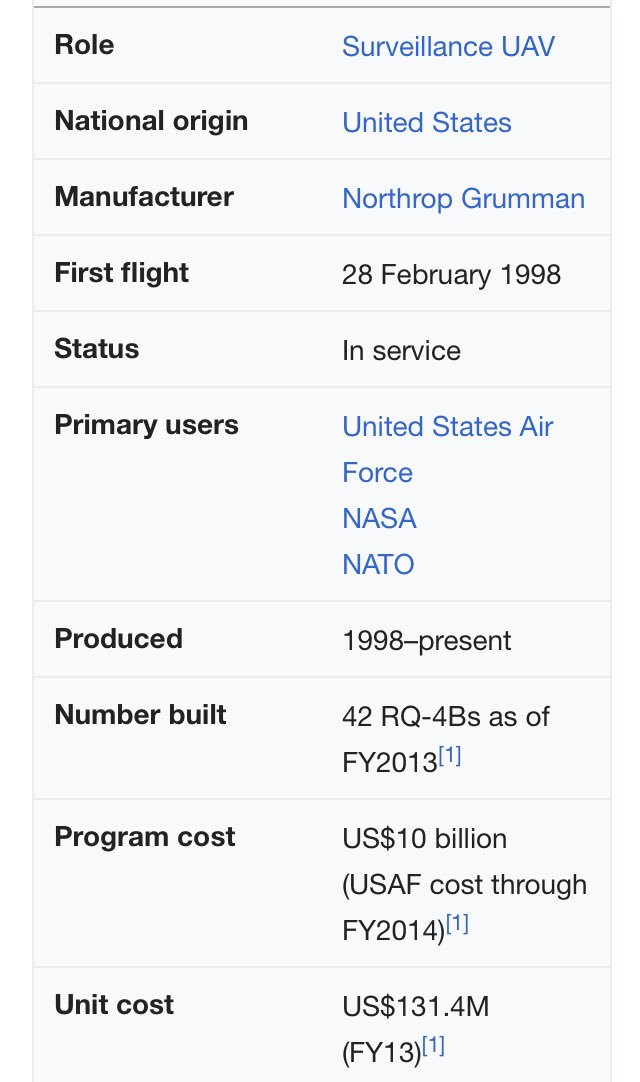This screenshot has height=1082, width=640.
Task: Click the "Primary users" row label
Action: (x=146, y=424)
